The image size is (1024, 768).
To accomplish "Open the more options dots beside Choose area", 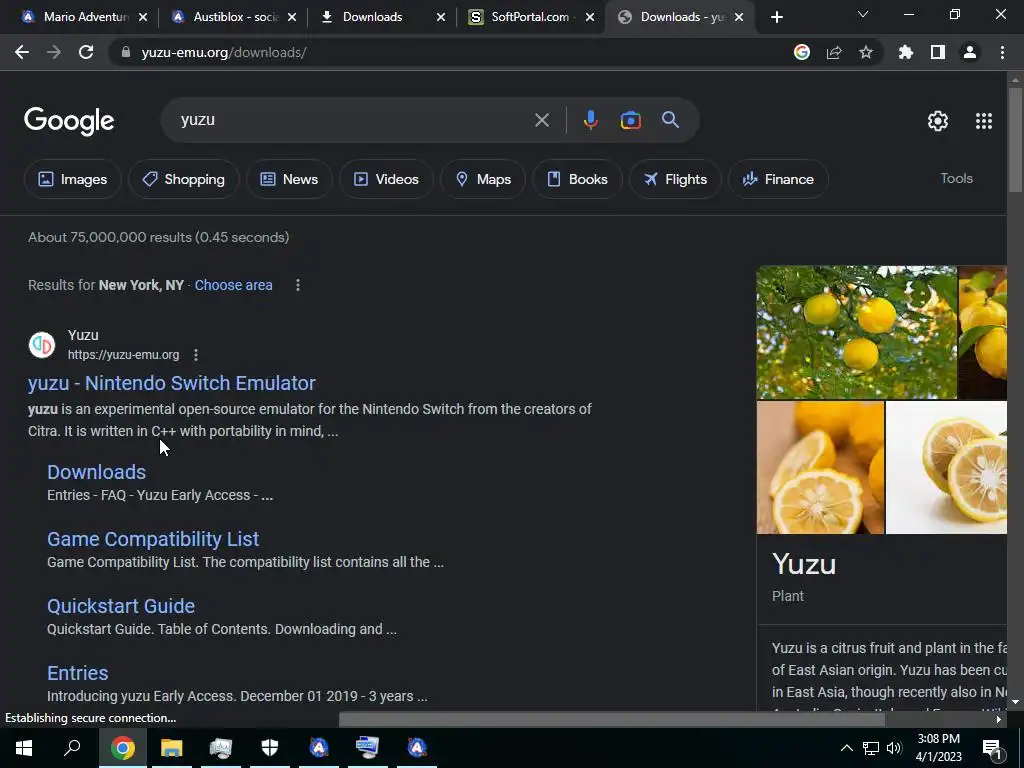I will [298, 285].
